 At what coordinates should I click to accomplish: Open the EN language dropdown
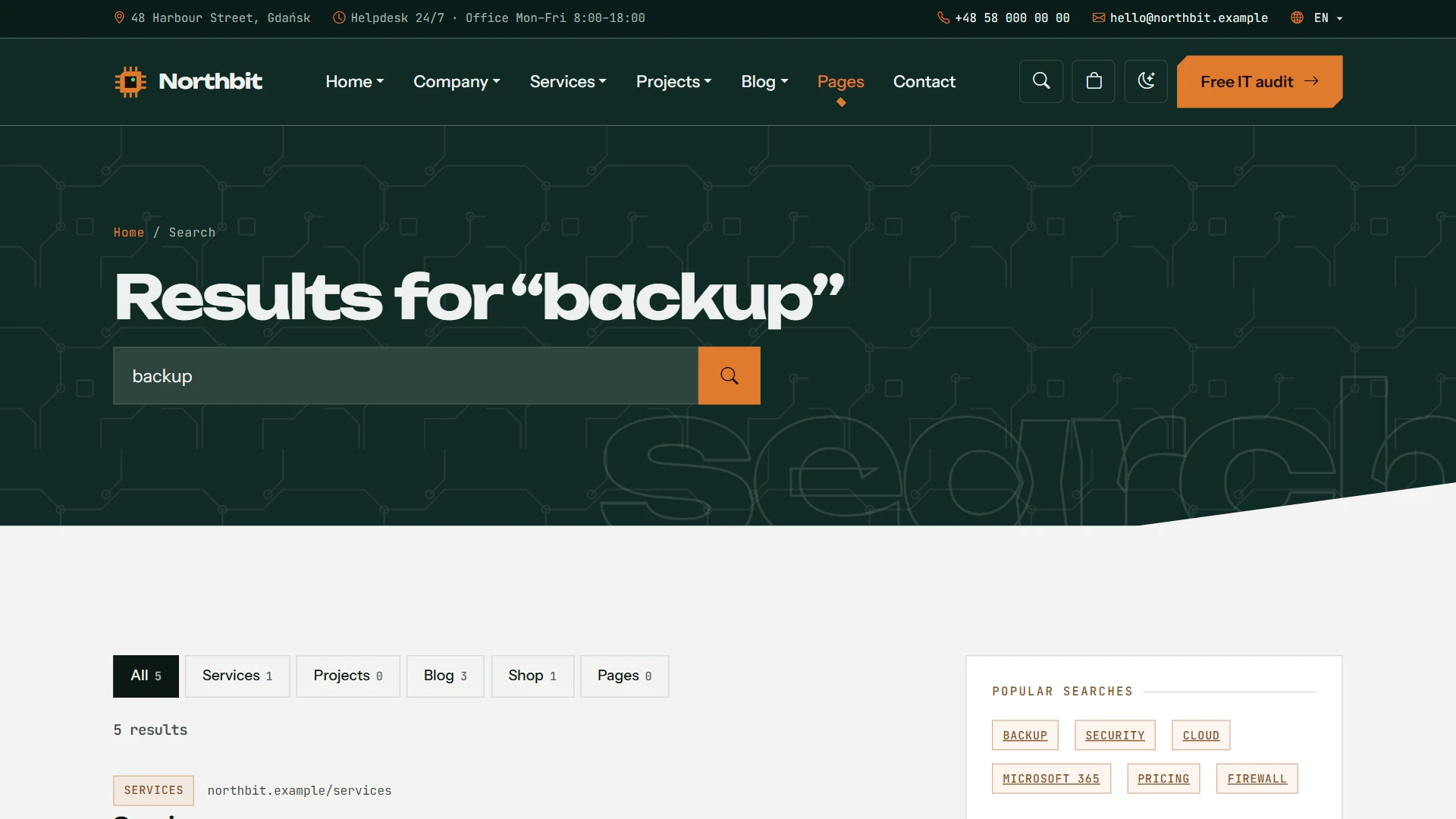click(x=1328, y=17)
